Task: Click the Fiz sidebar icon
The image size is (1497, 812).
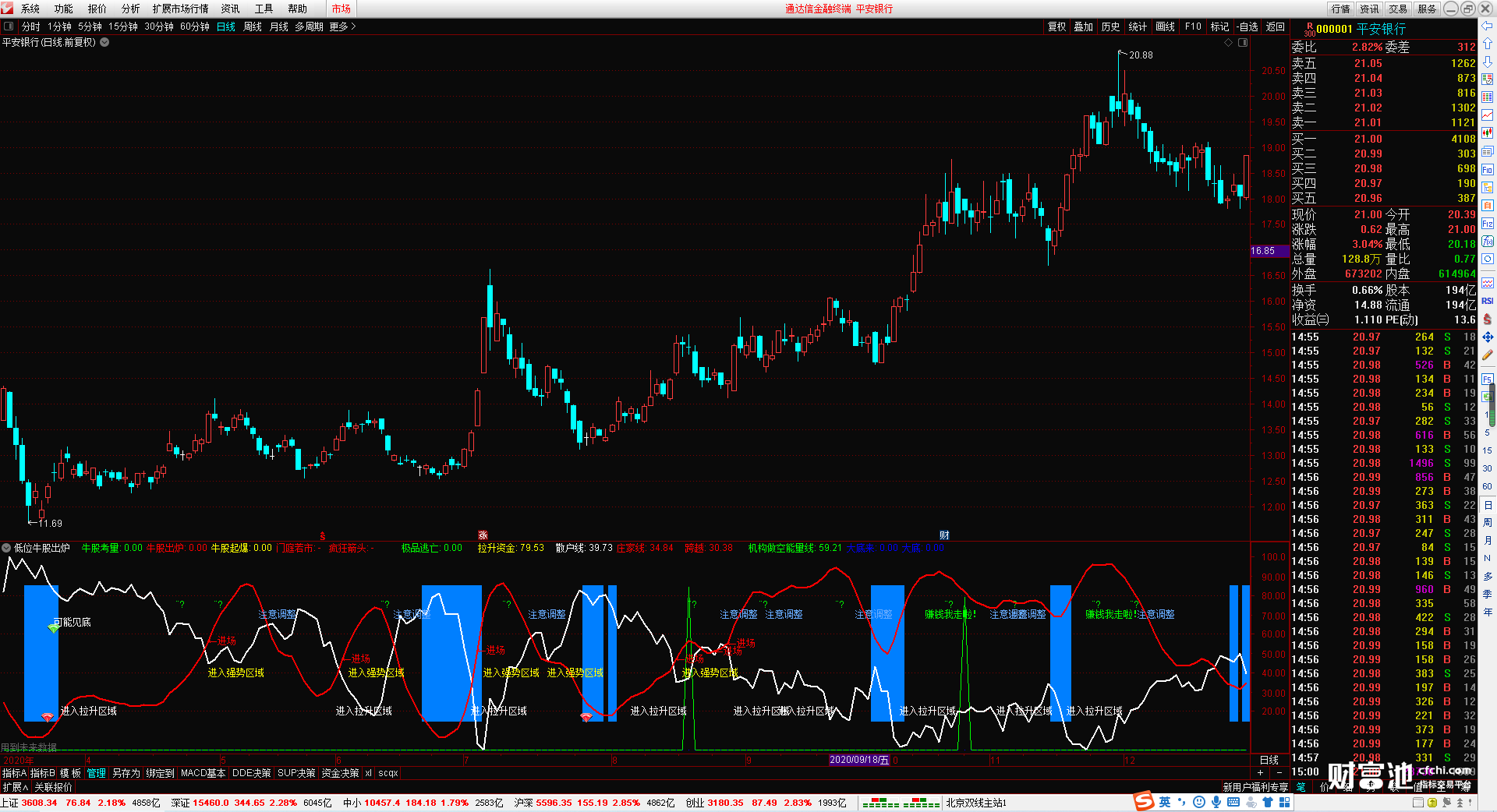Action: [1488, 224]
